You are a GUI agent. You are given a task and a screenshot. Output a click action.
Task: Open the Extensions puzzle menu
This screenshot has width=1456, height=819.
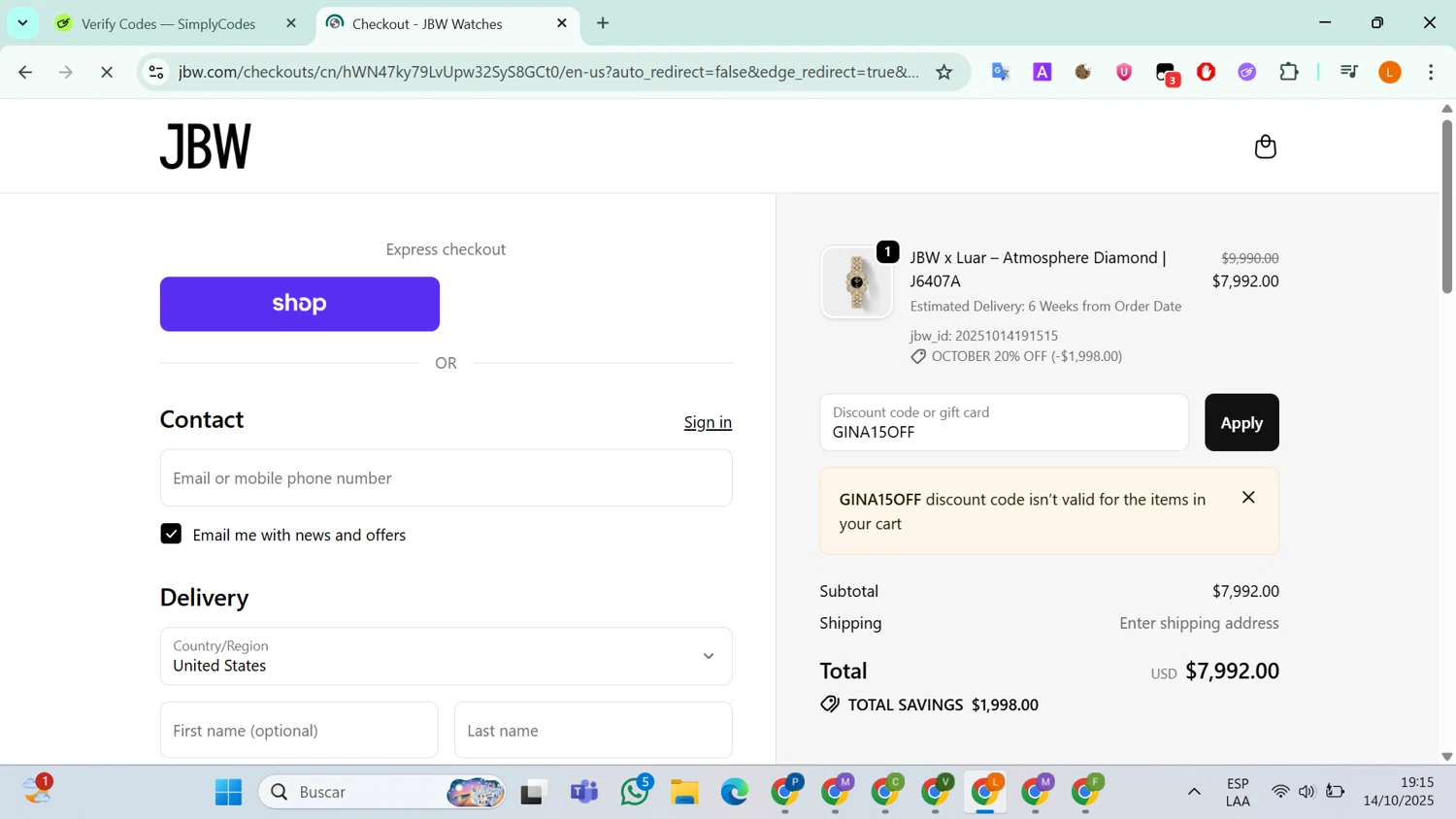coord(1289,72)
